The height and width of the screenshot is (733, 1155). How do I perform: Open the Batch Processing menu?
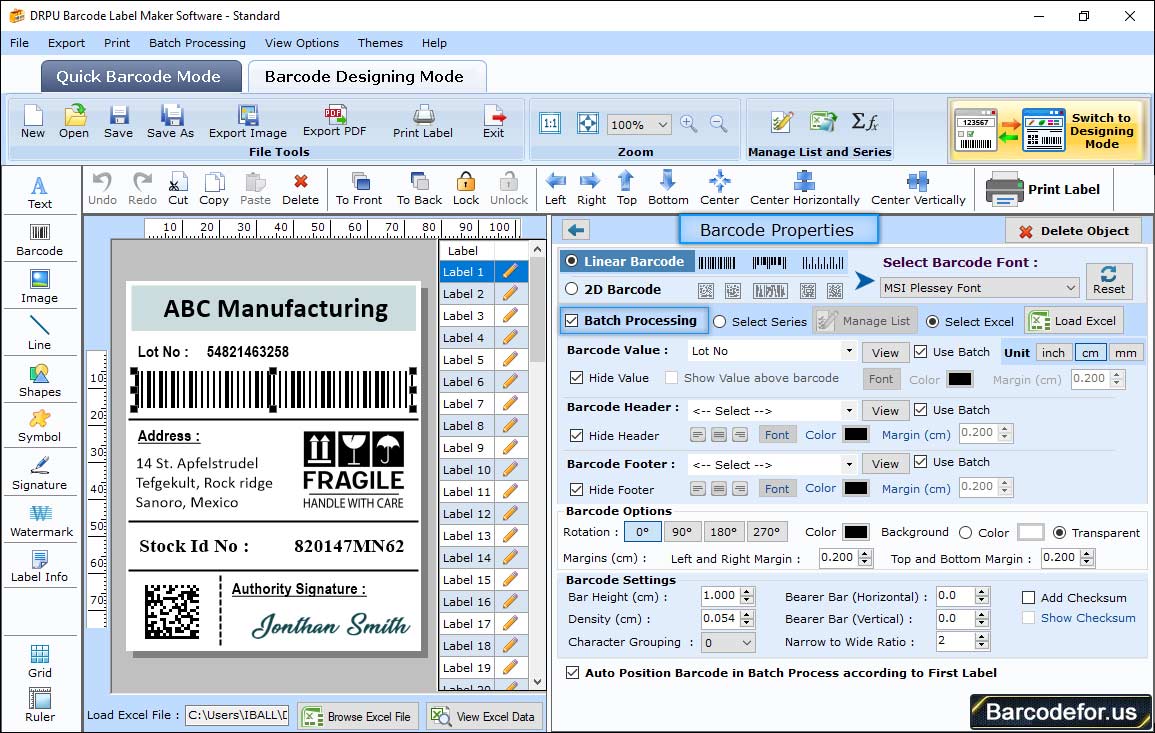pyautogui.click(x=197, y=43)
